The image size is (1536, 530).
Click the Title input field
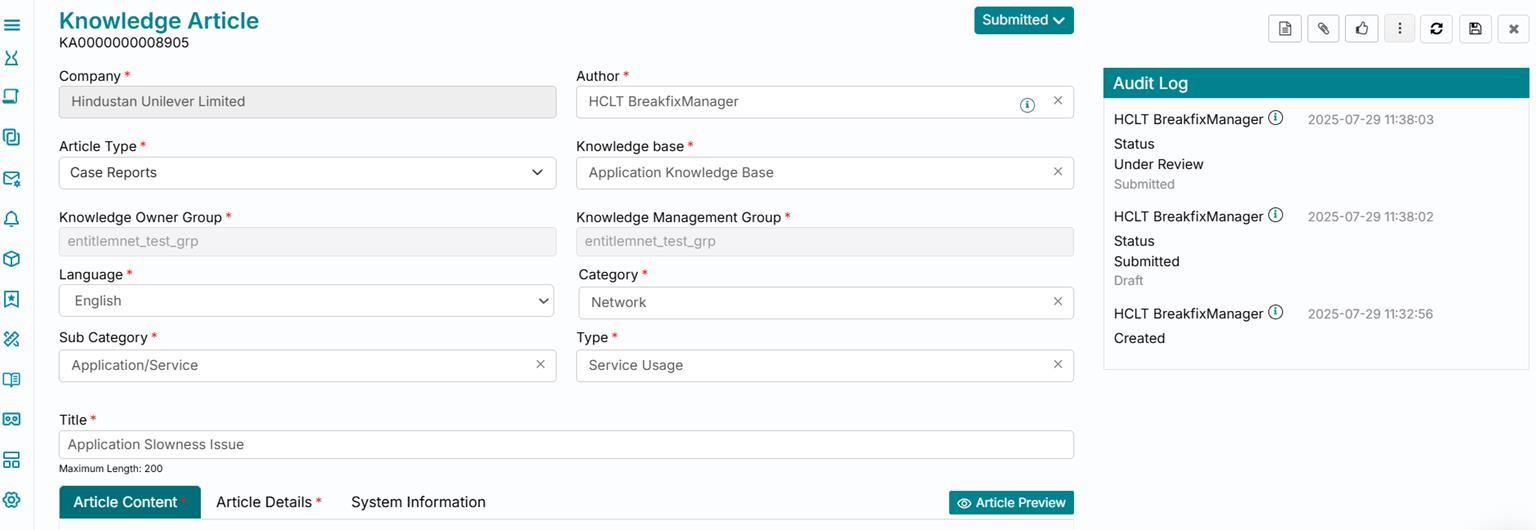point(565,445)
